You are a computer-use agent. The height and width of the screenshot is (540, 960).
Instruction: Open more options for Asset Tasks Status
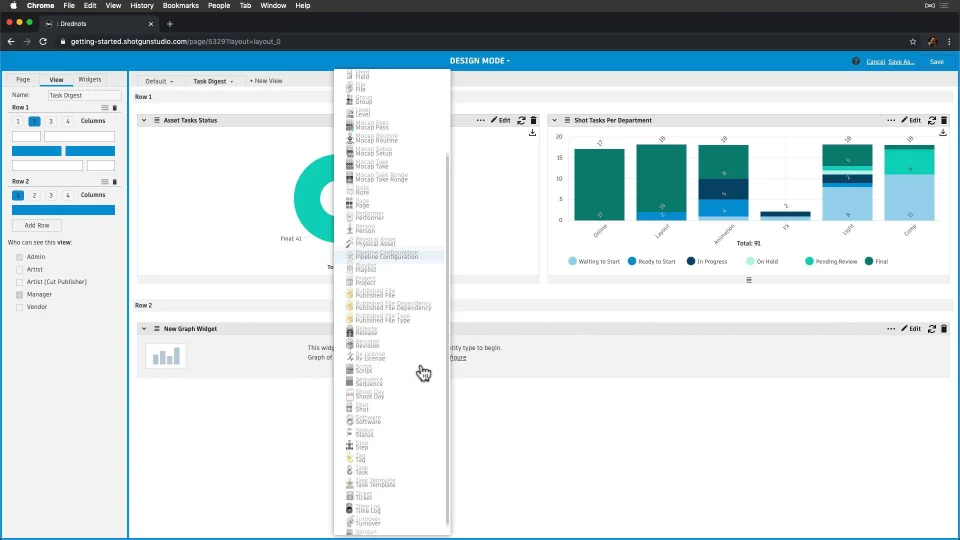pos(481,121)
